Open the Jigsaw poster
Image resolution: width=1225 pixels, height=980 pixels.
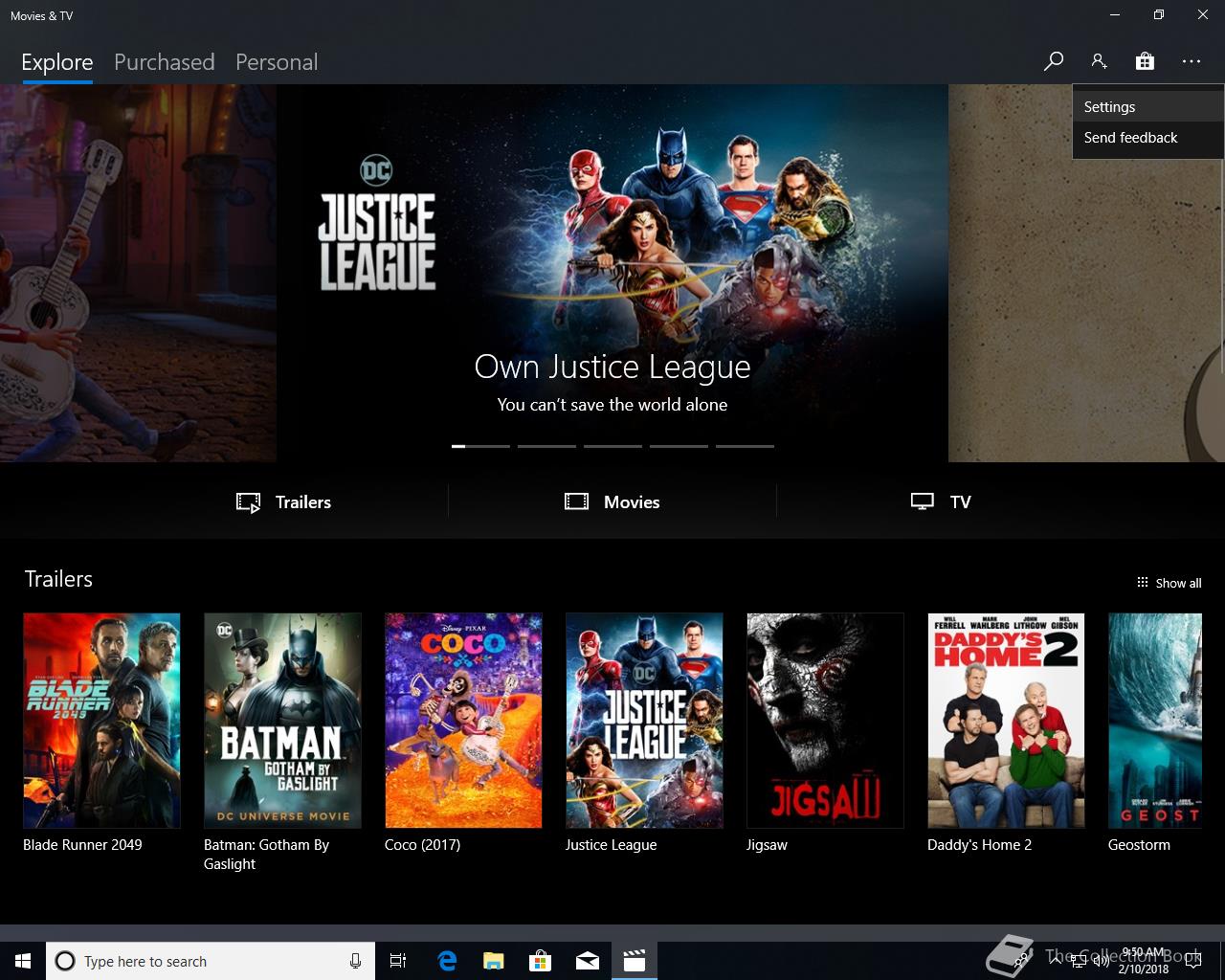(825, 721)
